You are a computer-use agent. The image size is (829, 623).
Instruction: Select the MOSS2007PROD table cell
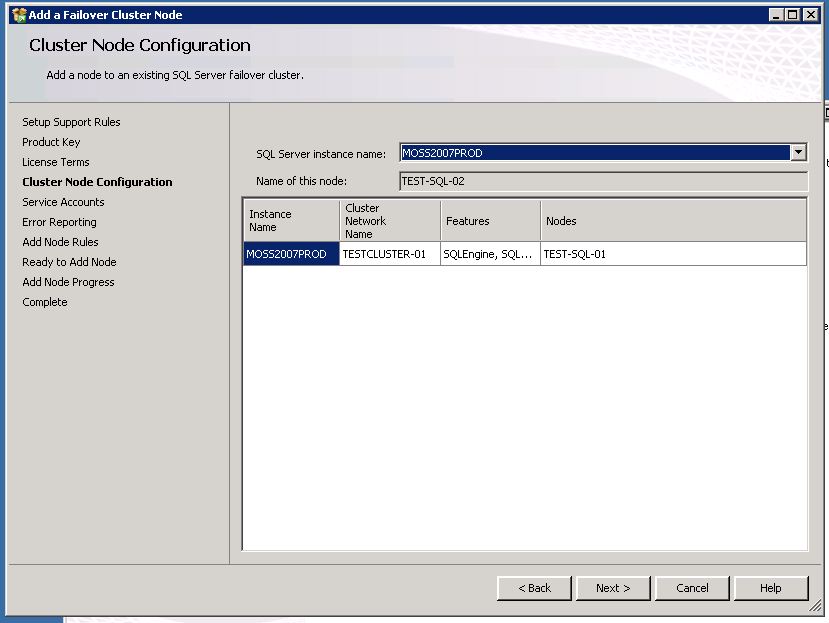(291, 254)
